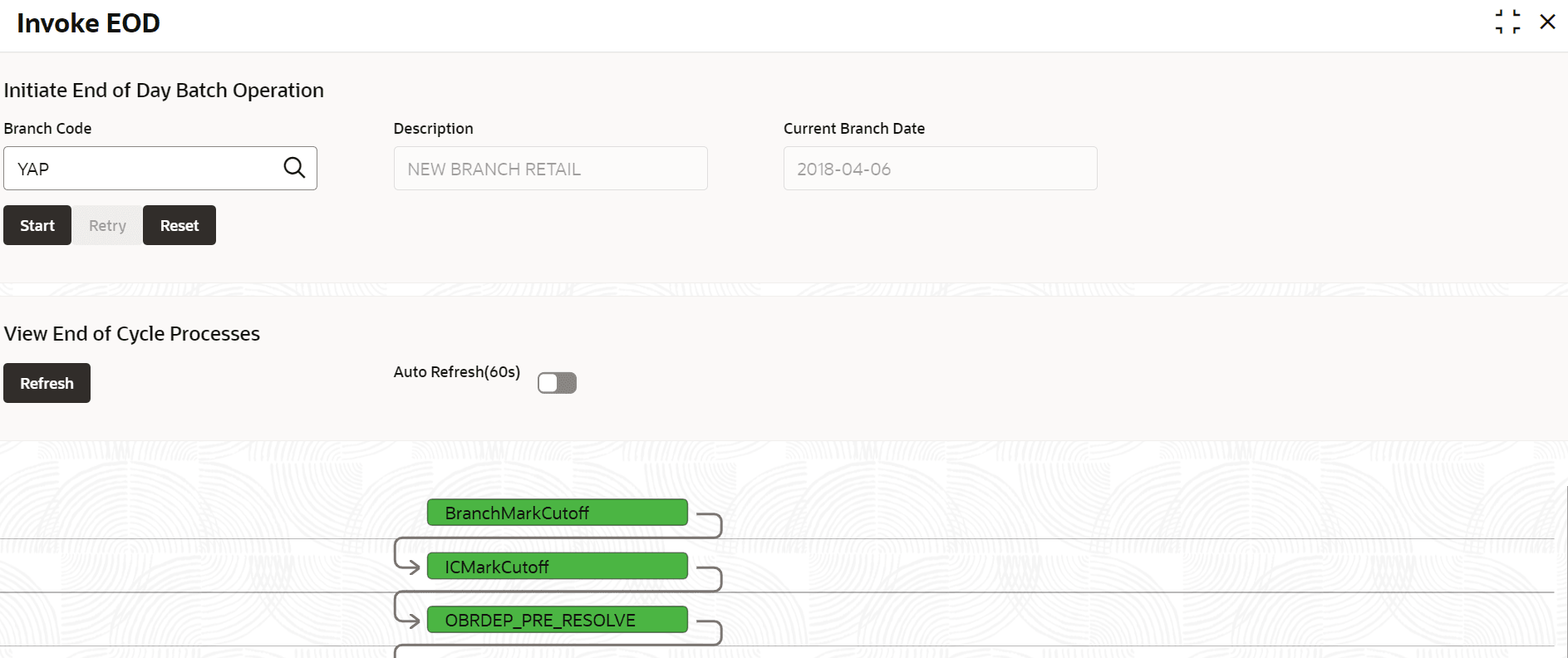1568x658 pixels.
Task: Click the Current Branch Date field
Action: click(x=940, y=169)
